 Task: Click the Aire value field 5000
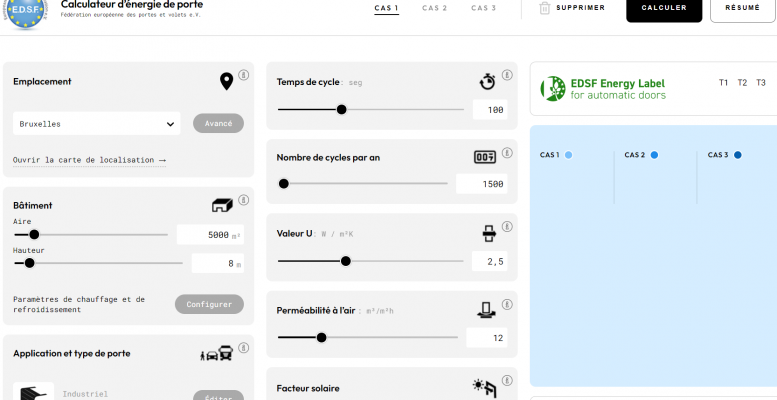(210, 235)
